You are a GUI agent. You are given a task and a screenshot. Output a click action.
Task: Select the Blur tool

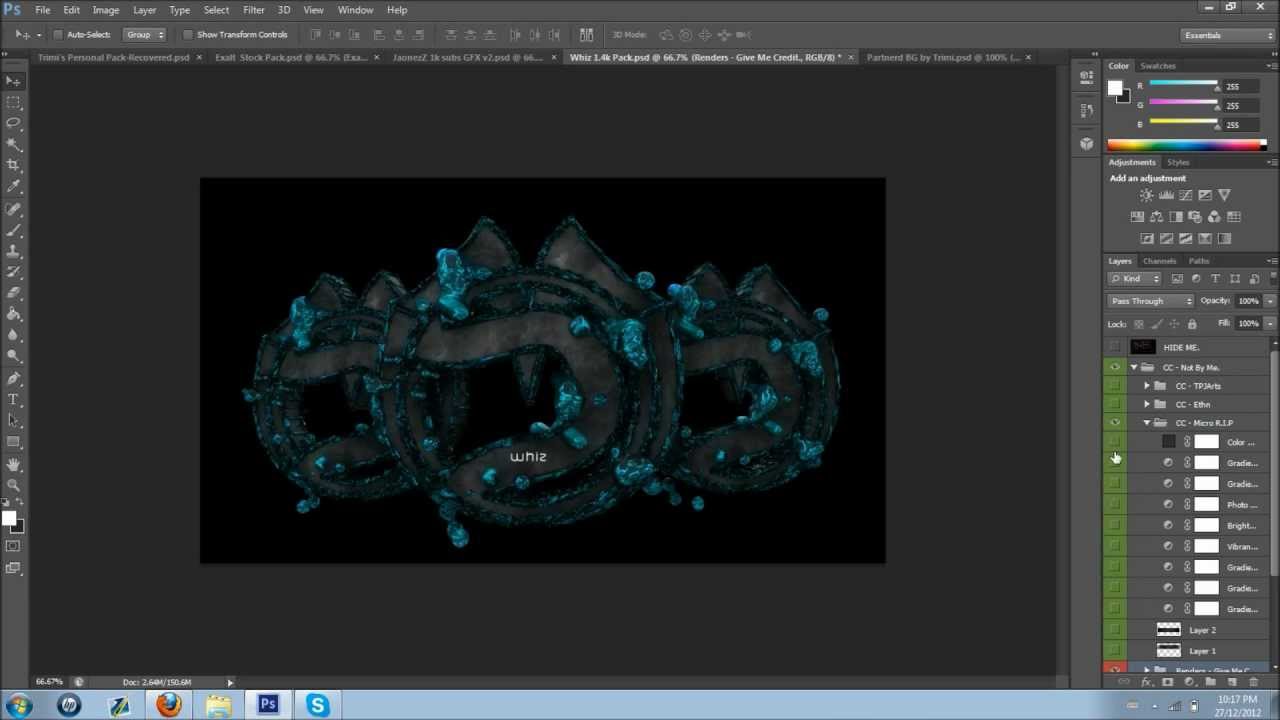click(14, 335)
